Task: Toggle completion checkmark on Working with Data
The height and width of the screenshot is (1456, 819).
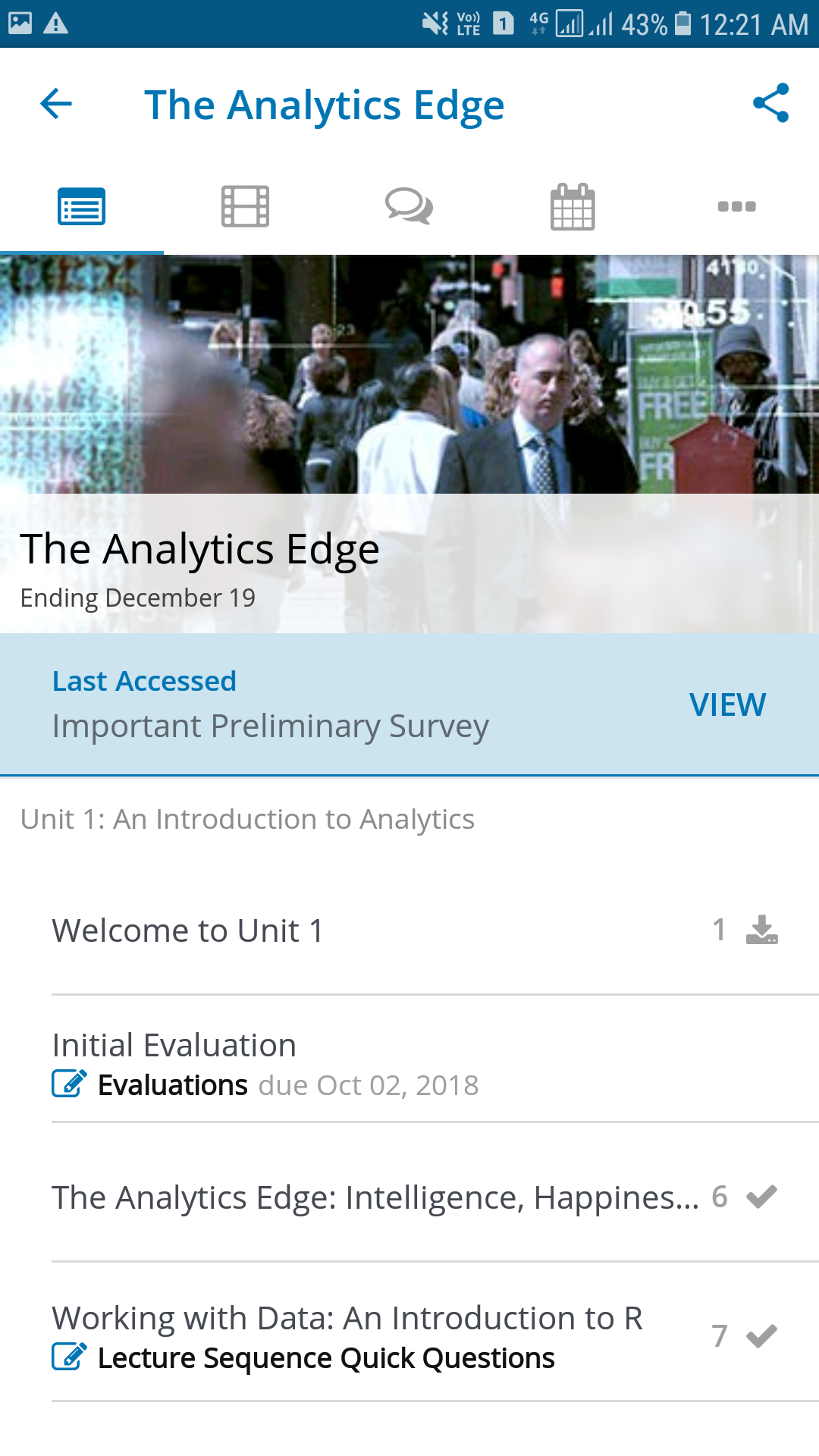Action: click(x=762, y=1336)
